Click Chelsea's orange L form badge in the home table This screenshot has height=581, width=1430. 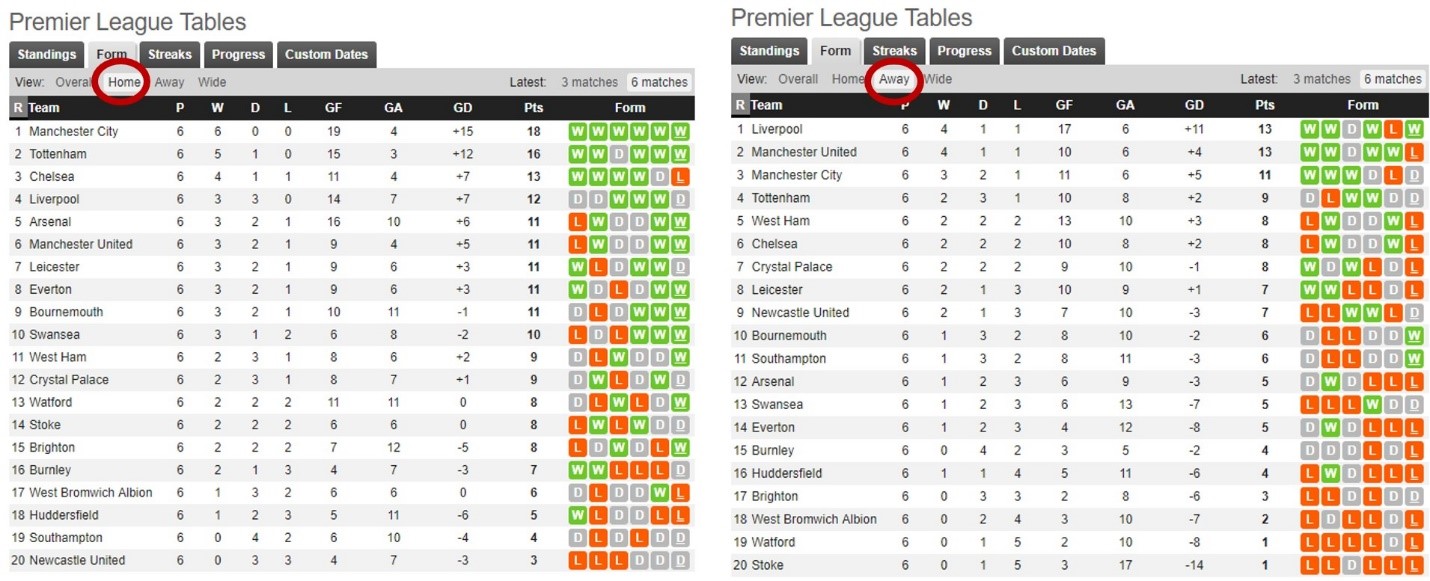(680, 177)
